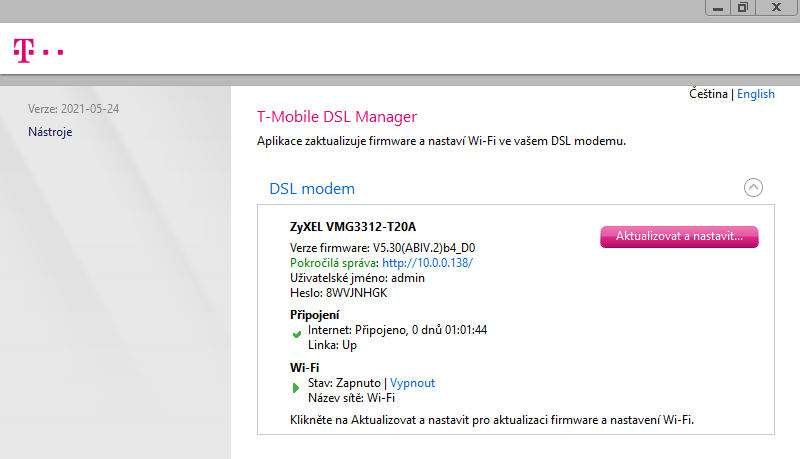The width and height of the screenshot is (800, 459).
Task: Open the Nástroje menu in sidebar
Action: pyautogui.click(x=50, y=132)
